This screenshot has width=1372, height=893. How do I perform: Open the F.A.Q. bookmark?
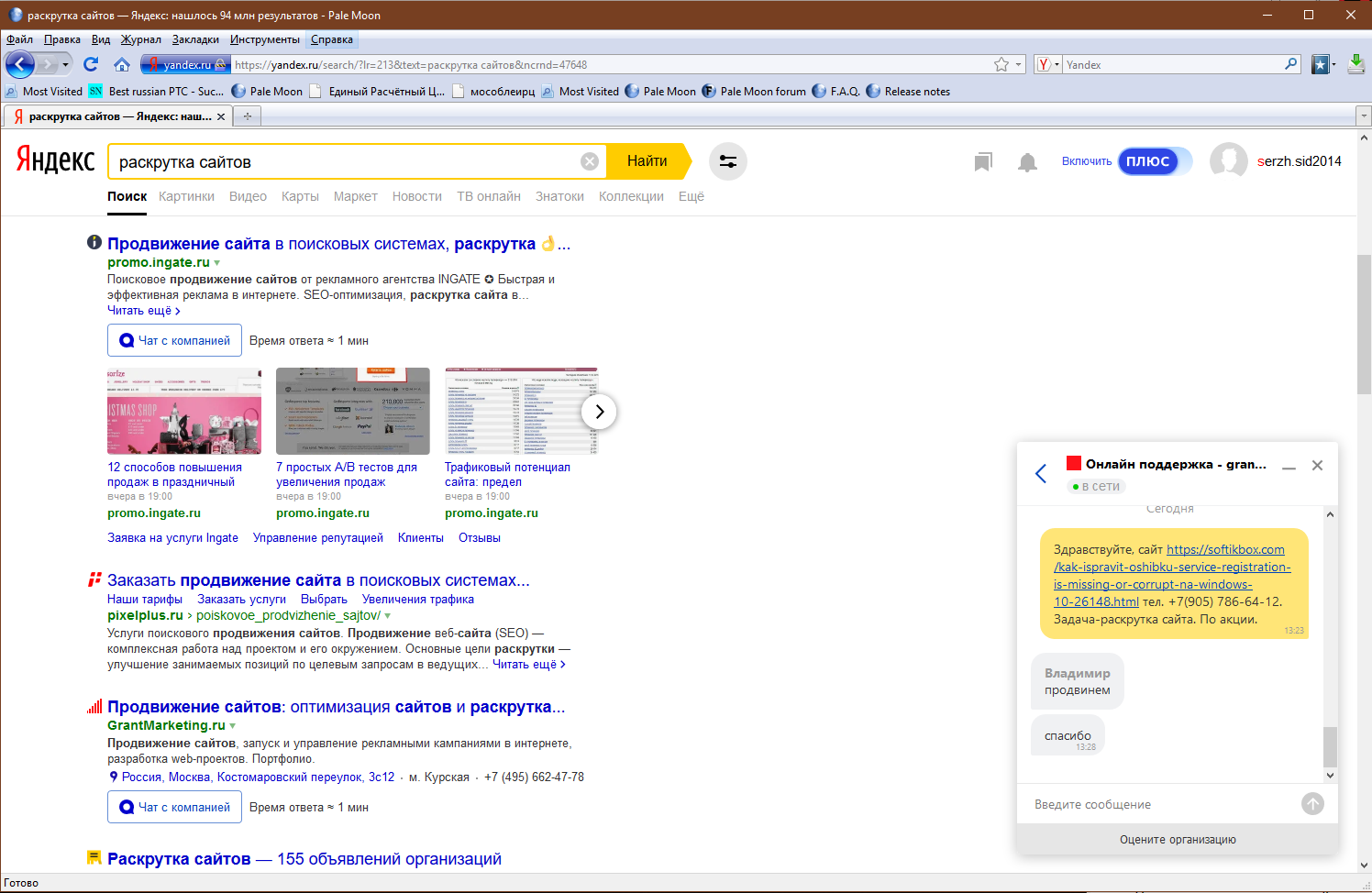(x=836, y=92)
